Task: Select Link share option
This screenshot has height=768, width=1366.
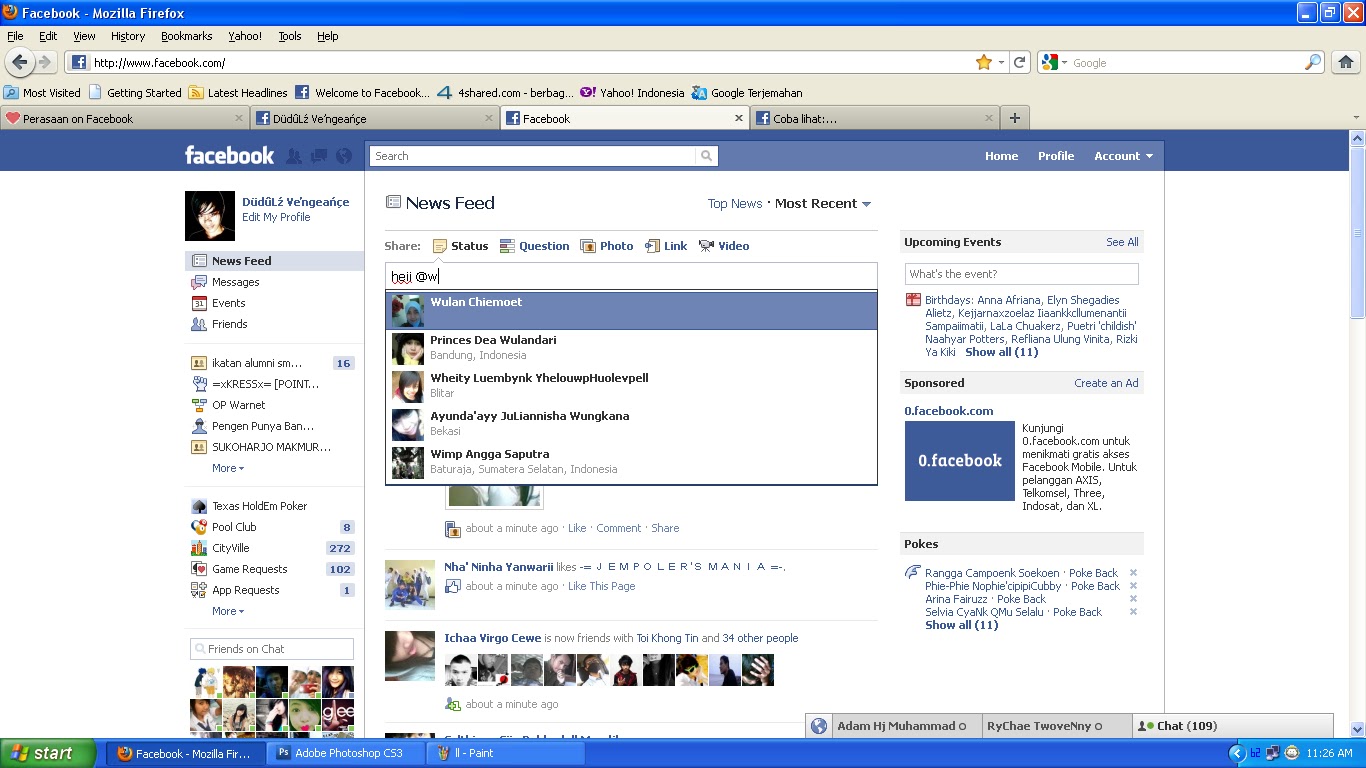Action: point(666,246)
